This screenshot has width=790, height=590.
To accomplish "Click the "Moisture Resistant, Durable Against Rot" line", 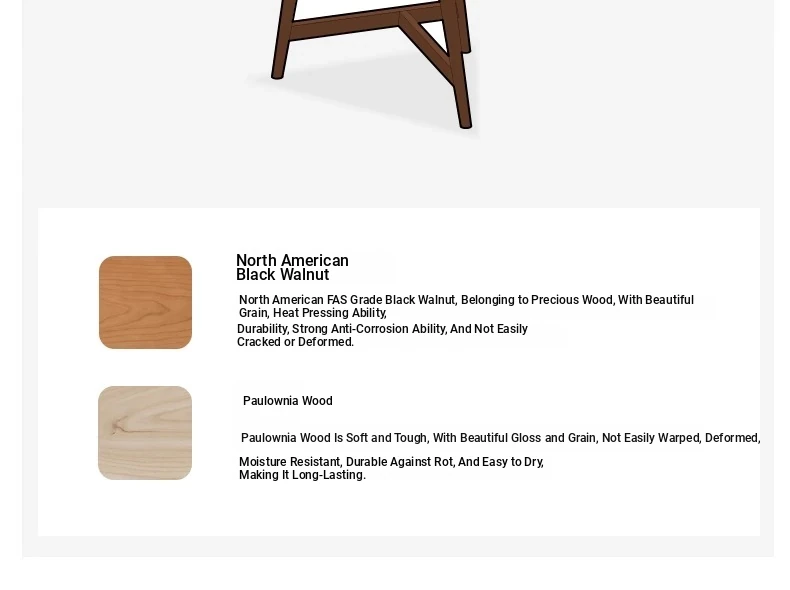I will coord(391,462).
